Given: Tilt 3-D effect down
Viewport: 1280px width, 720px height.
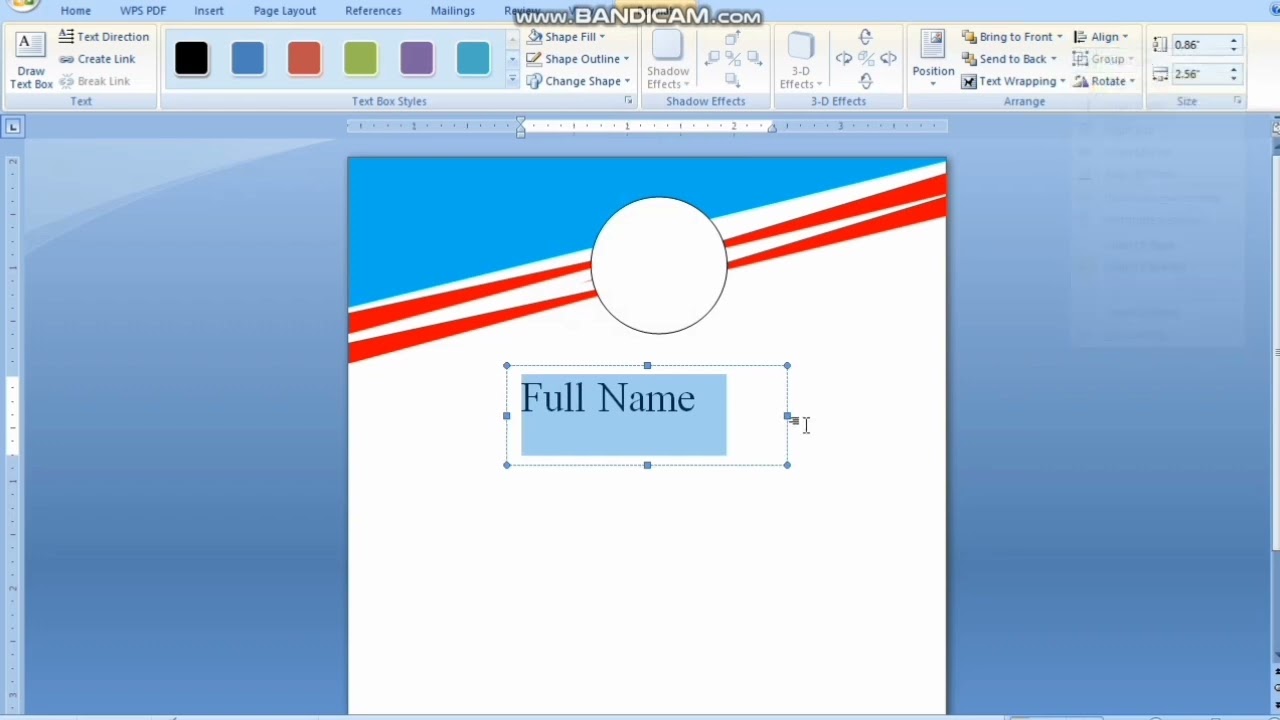Looking at the screenshot, I should tap(866, 80).
